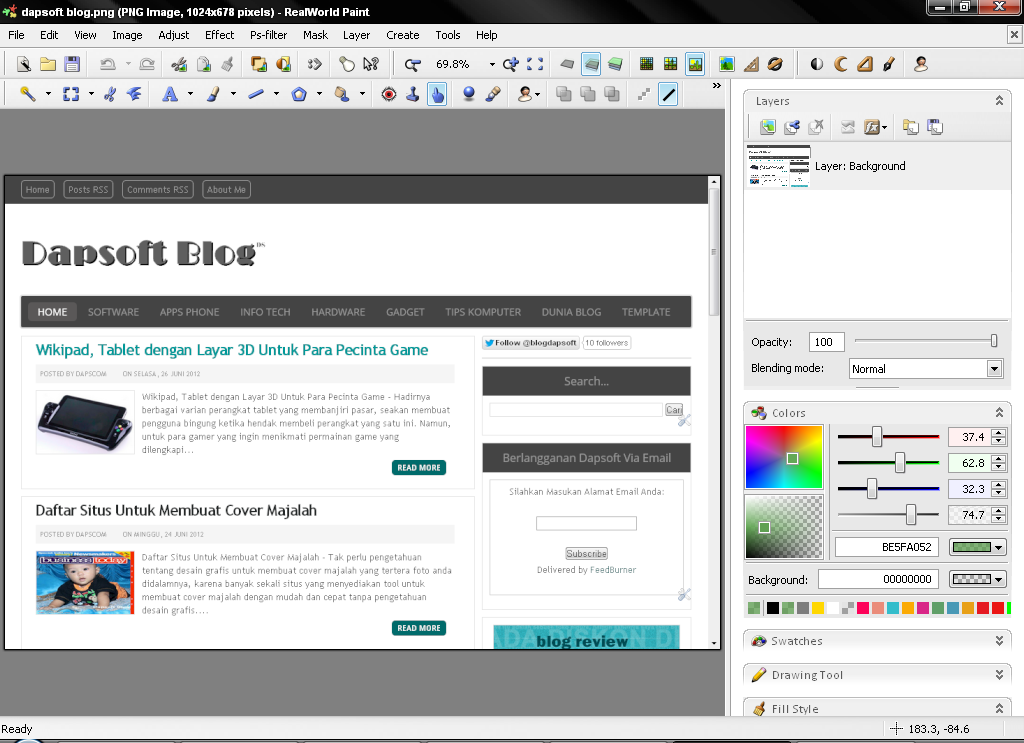Screen dimensions: 1024x743
Task: Open the Mask menu
Action: point(315,35)
